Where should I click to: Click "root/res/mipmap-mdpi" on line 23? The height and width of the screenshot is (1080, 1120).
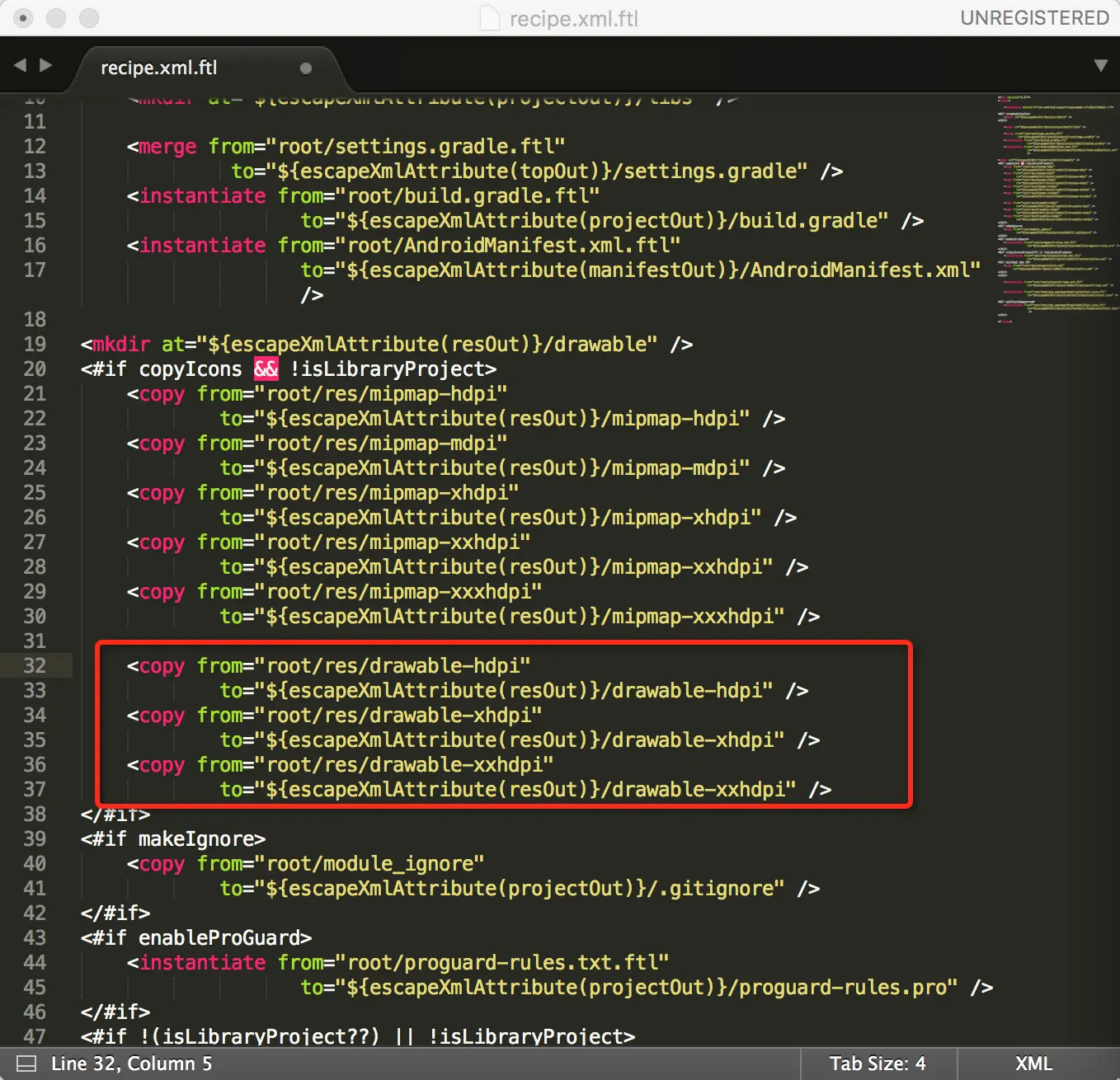[381, 444]
